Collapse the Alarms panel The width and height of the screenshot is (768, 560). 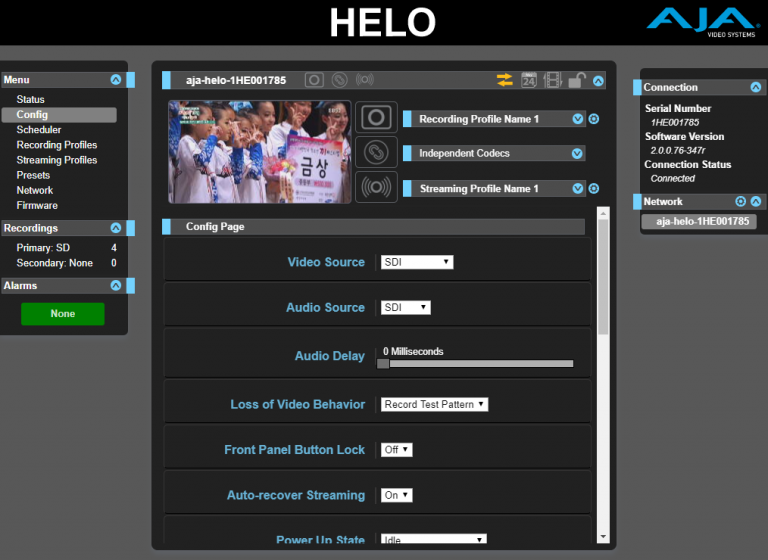[x=116, y=285]
